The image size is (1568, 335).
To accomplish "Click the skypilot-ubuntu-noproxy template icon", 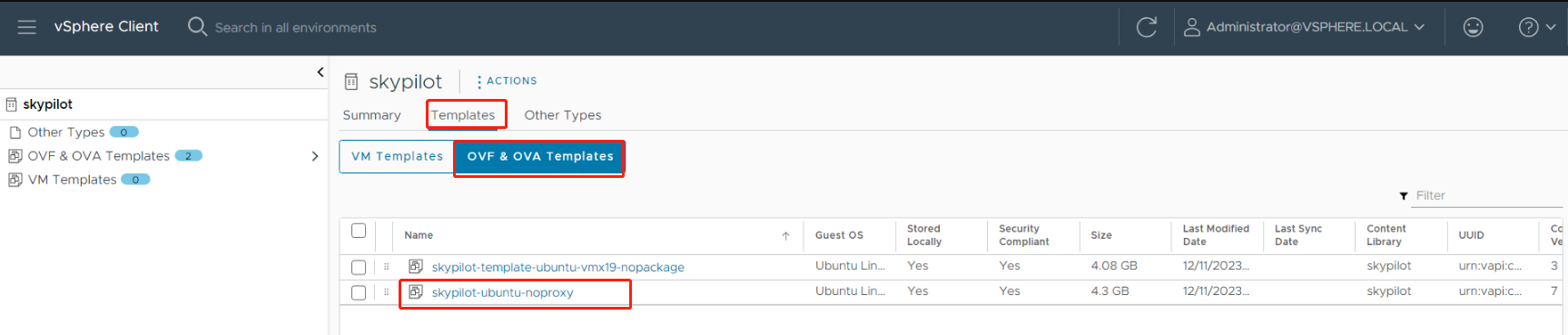I will (x=416, y=291).
